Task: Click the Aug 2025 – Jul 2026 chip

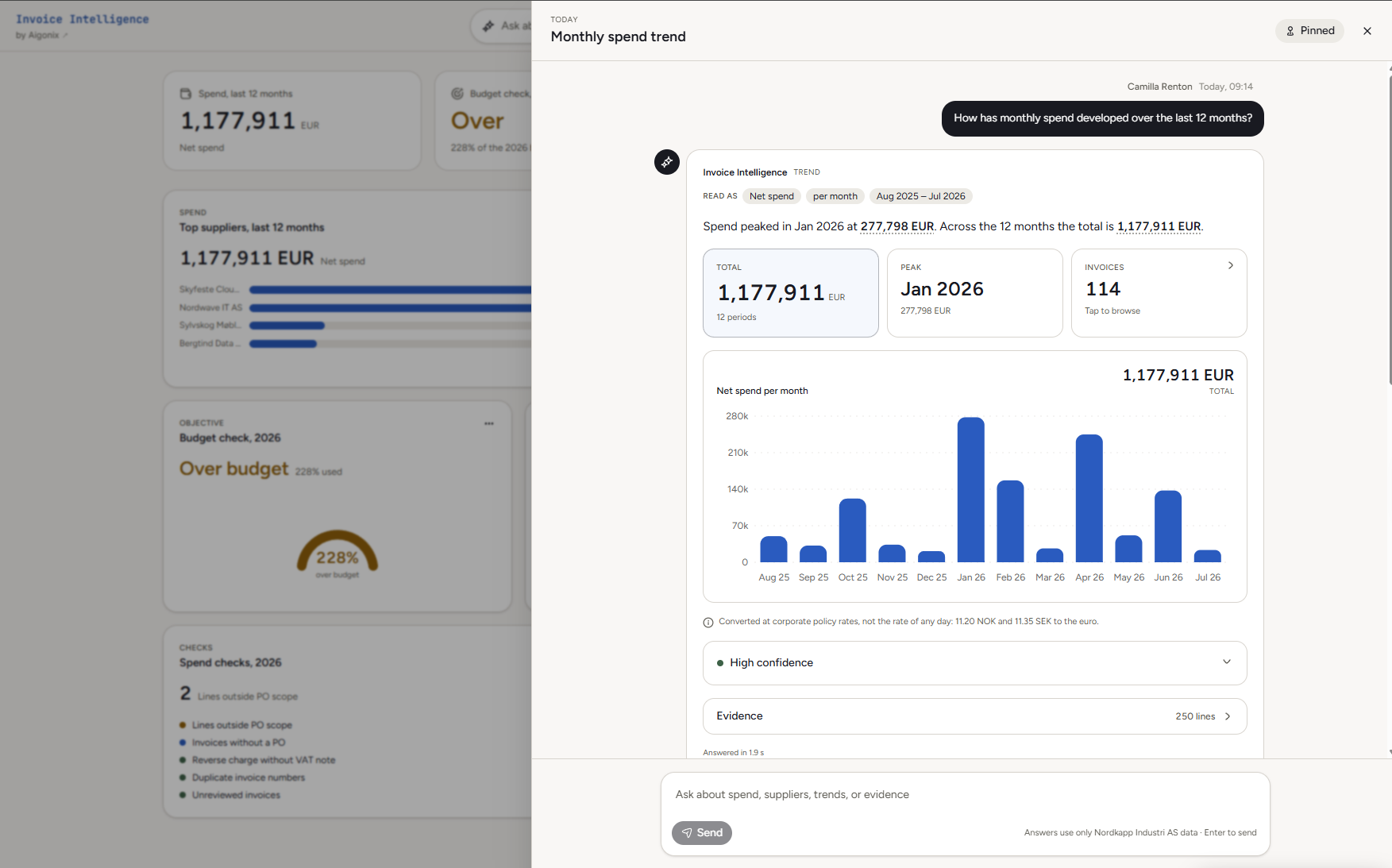Action: click(x=920, y=196)
